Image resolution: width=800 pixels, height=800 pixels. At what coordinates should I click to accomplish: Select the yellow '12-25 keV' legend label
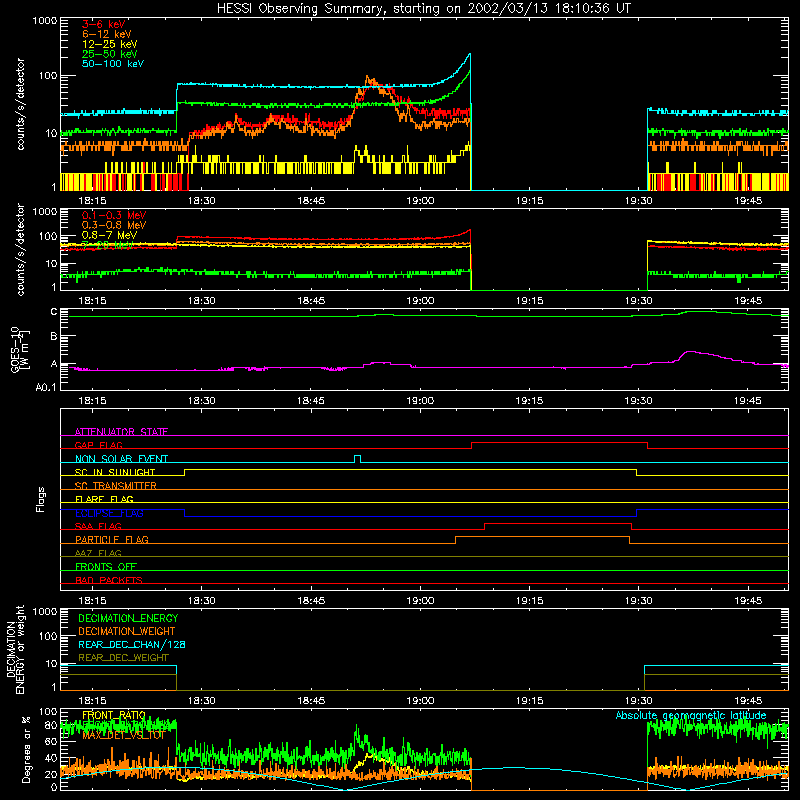tap(110, 44)
